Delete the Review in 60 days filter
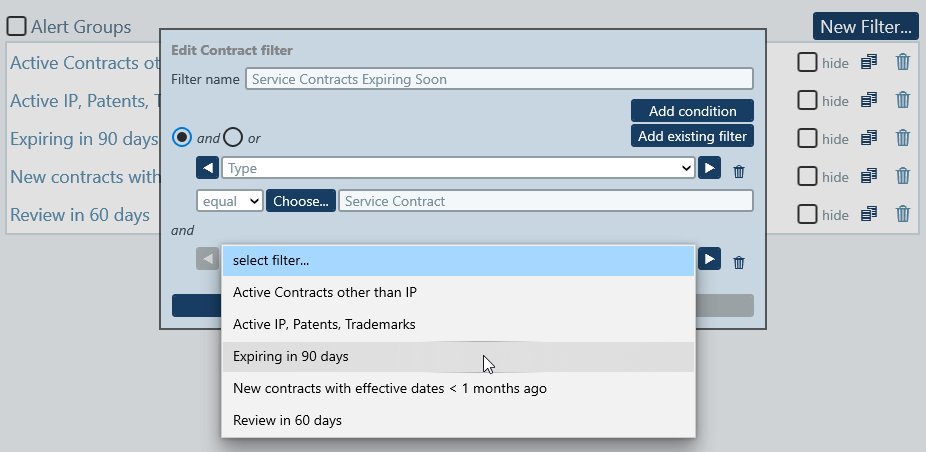Viewport: 926px width, 452px height. pyautogui.click(x=903, y=214)
